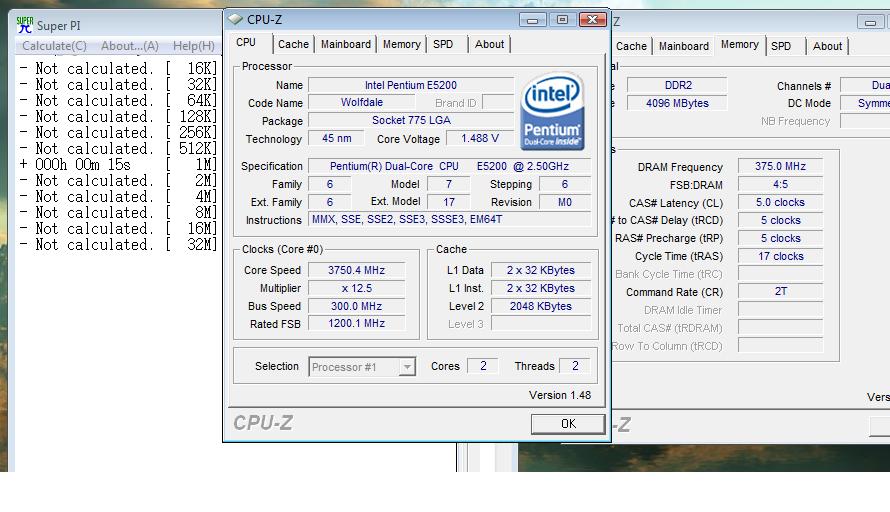This screenshot has width=890, height=512.
Task: Minimize the front CPU-Z window
Action: click(x=532, y=20)
